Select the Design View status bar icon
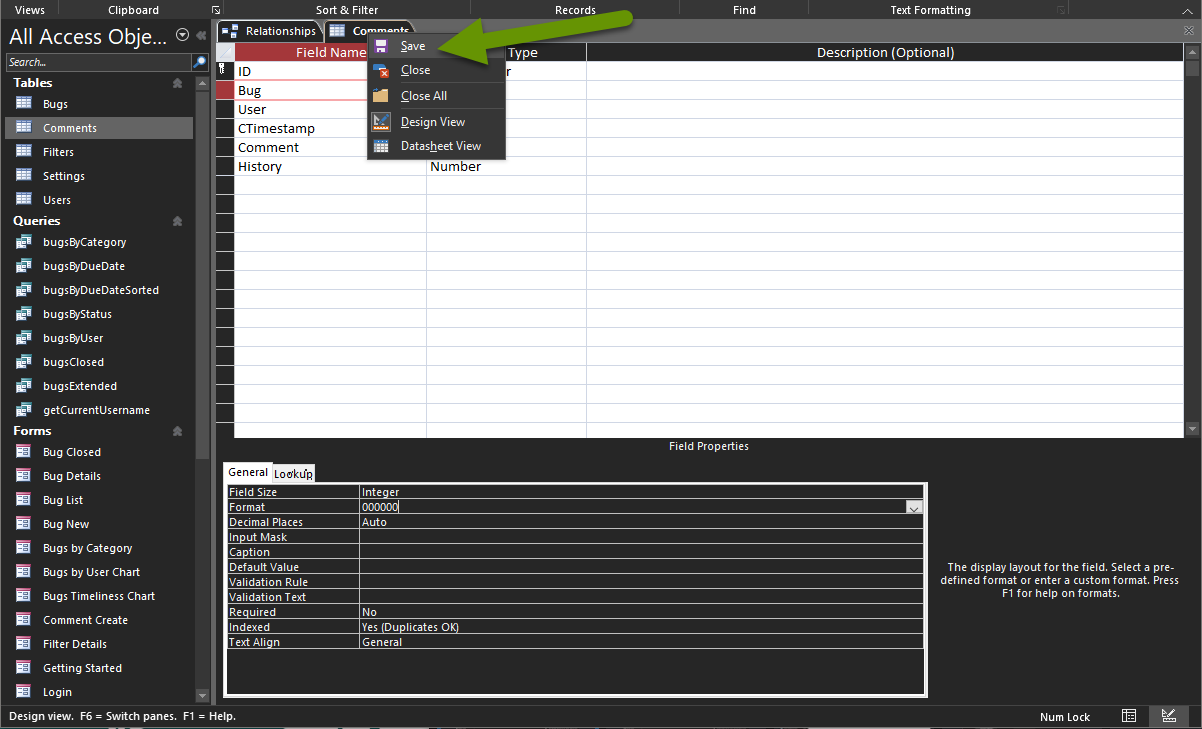The image size is (1202, 729). pyautogui.click(x=1169, y=716)
